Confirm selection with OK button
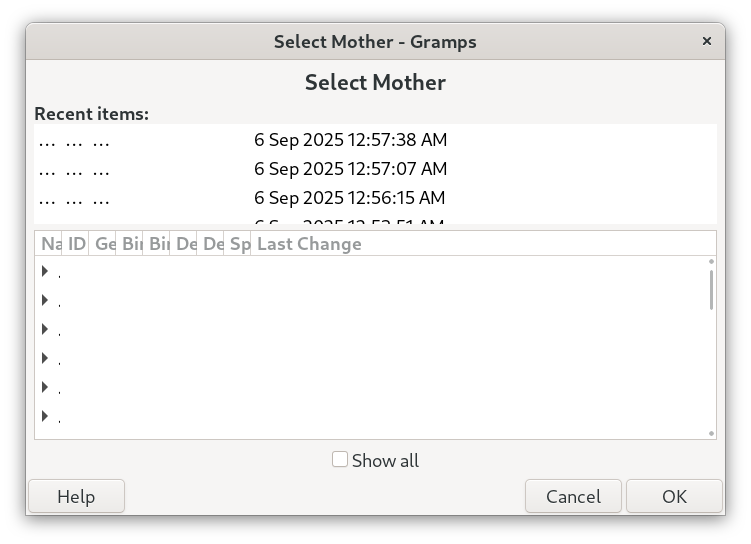Screen dimensions: 751x544 674,496
